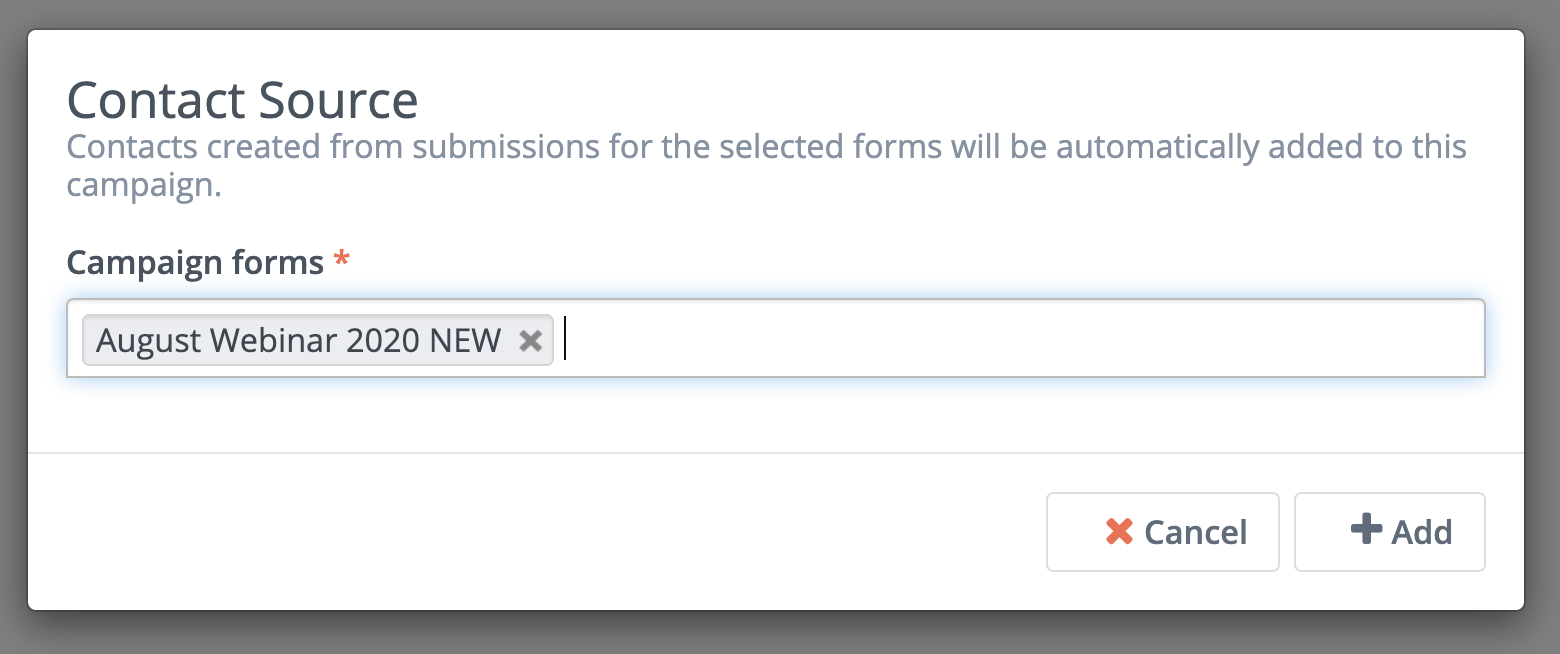Click the red required asterisk
The width and height of the screenshot is (1560, 654).
(x=342, y=260)
